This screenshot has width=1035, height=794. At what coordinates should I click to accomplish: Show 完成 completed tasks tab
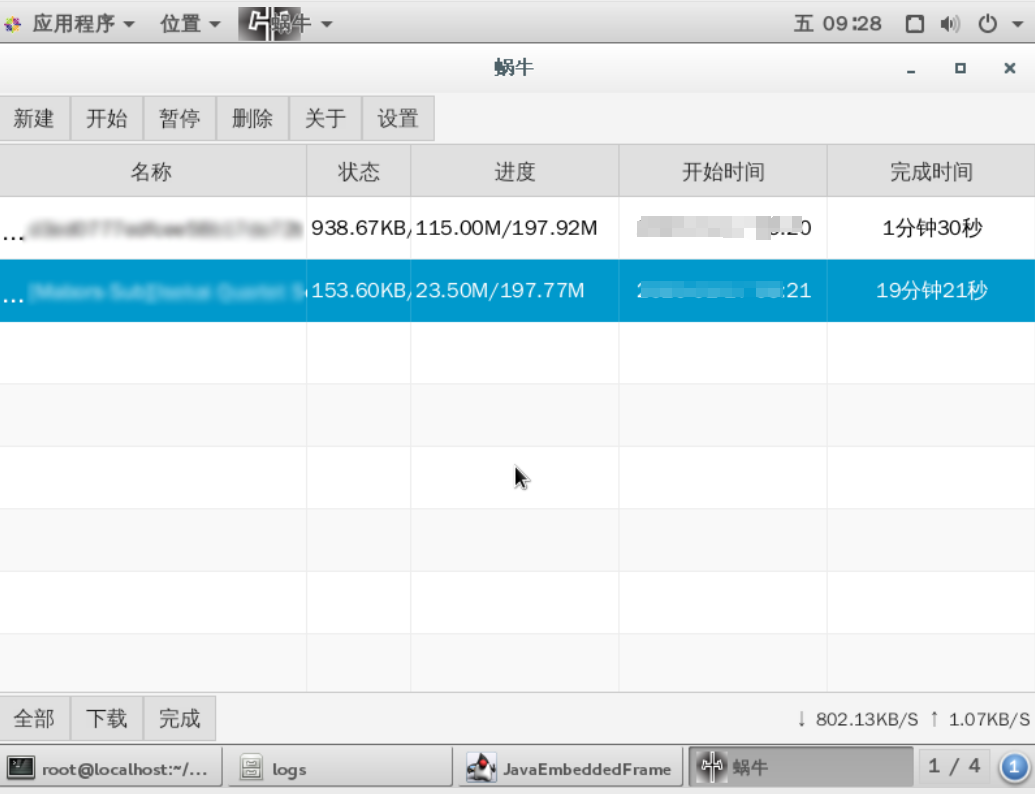click(180, 718)
